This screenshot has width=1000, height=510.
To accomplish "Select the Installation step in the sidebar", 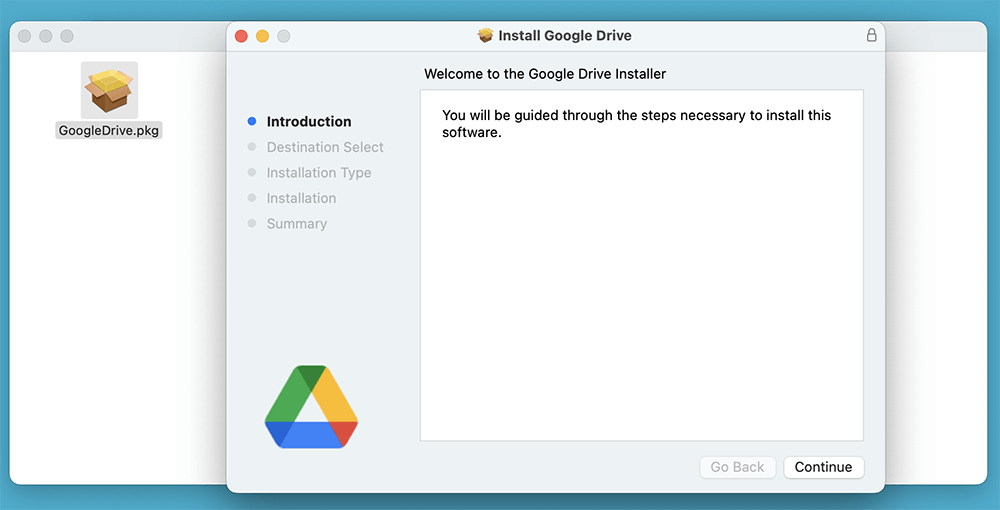I will click(x=301, y=198).
